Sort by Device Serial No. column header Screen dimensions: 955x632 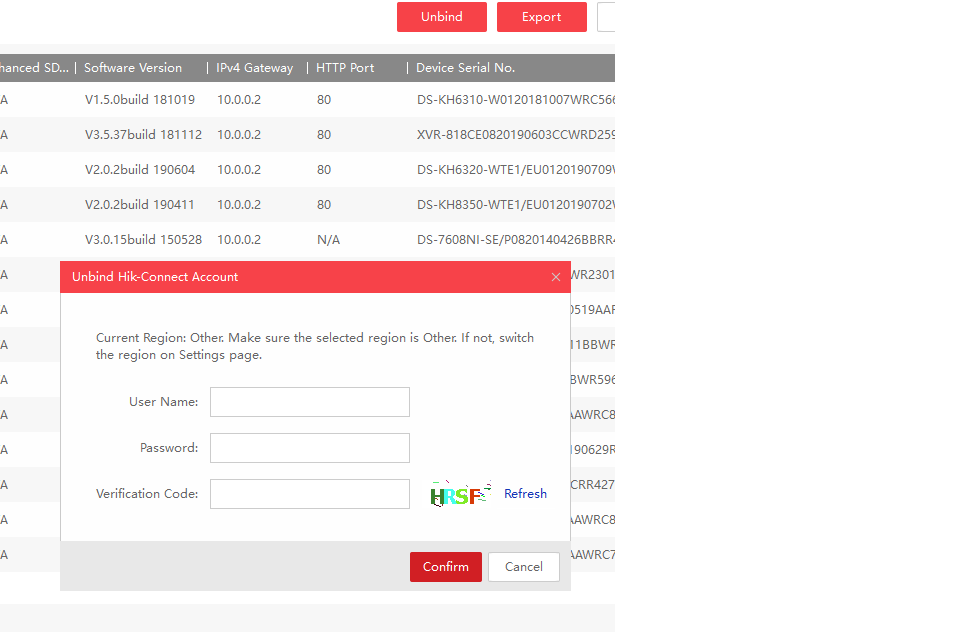click(465, 68)
